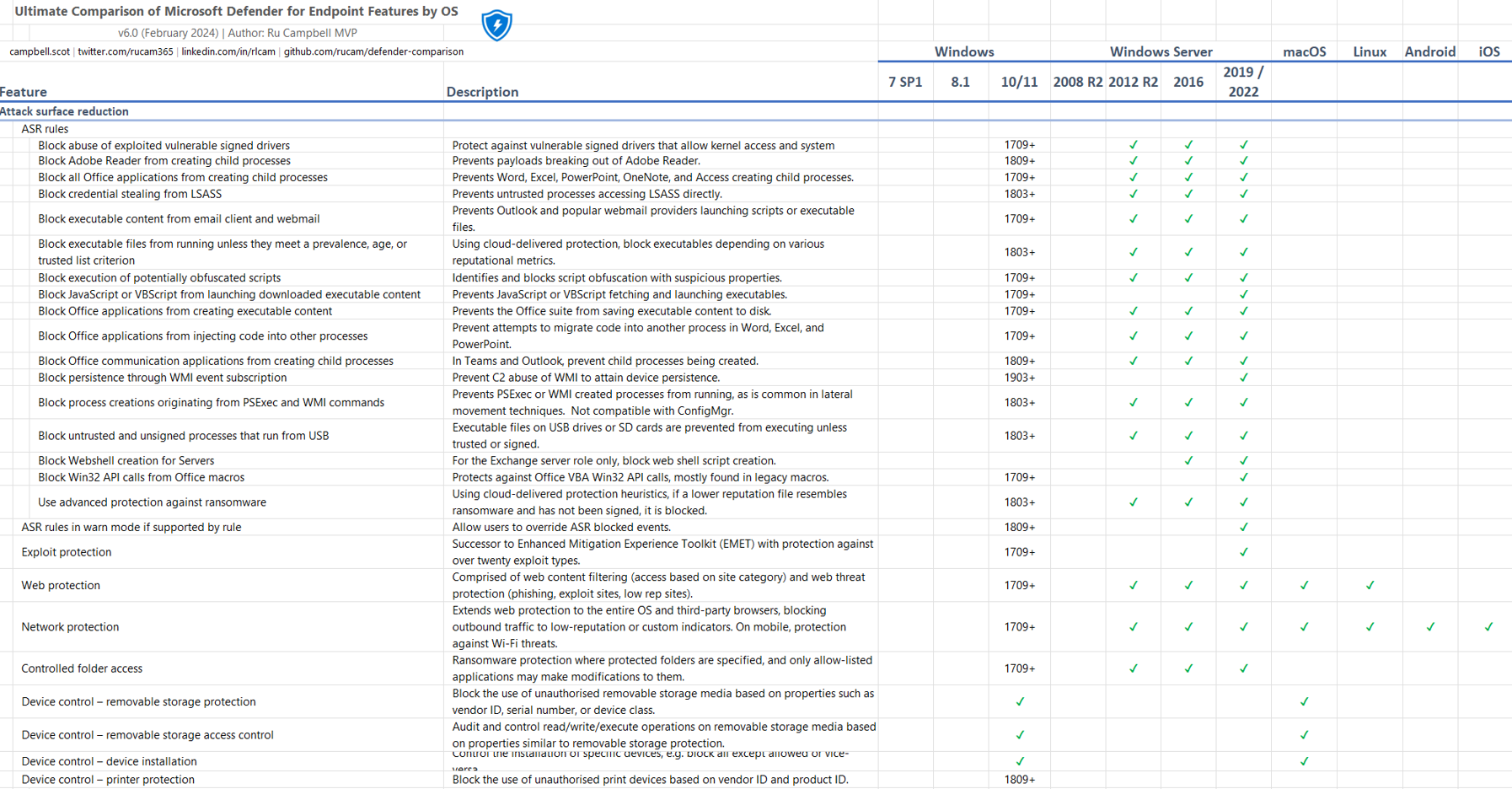This screenshot has height=789, width=1512.
Task: Click '1709+' in the Controlled folder access row
Action: coord(1019,668)
